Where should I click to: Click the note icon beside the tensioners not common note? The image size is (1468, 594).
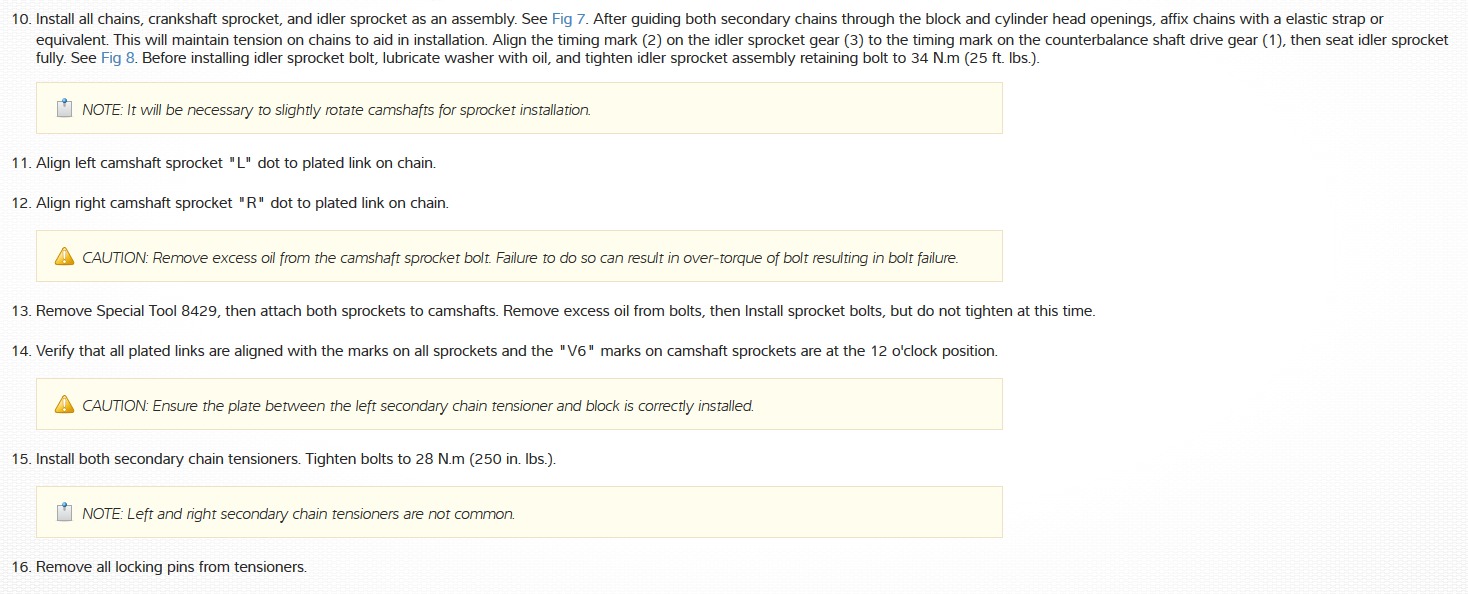(x=64, y=513)
